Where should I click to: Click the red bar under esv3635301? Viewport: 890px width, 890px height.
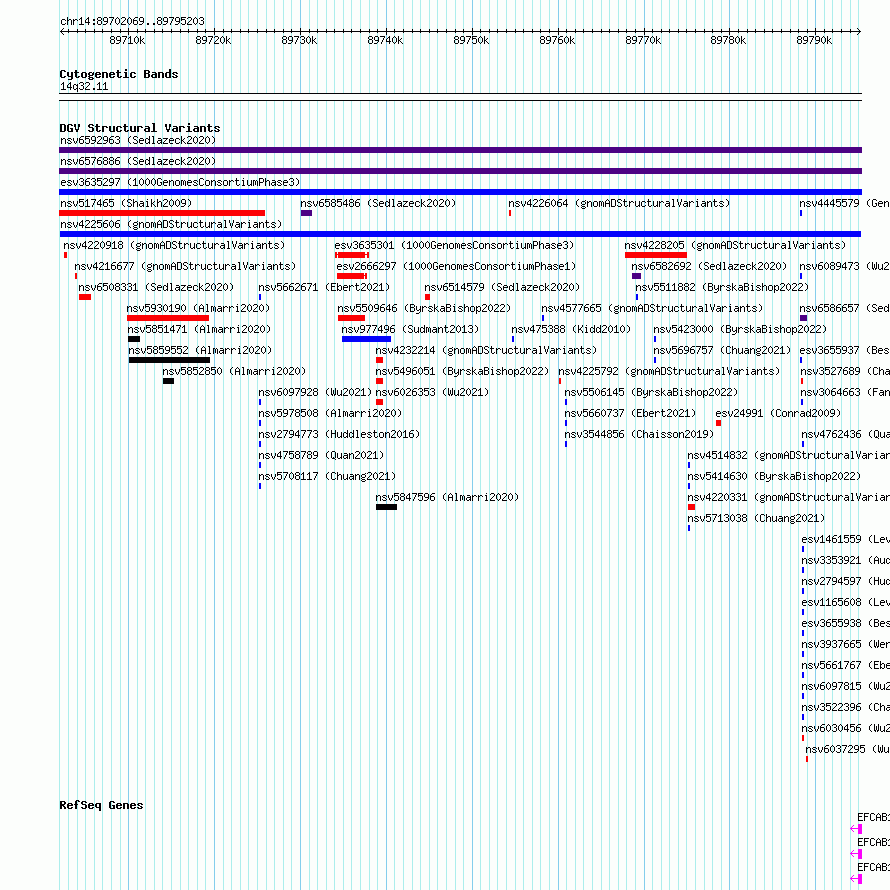pyautogui.click(x=352, y=255)
